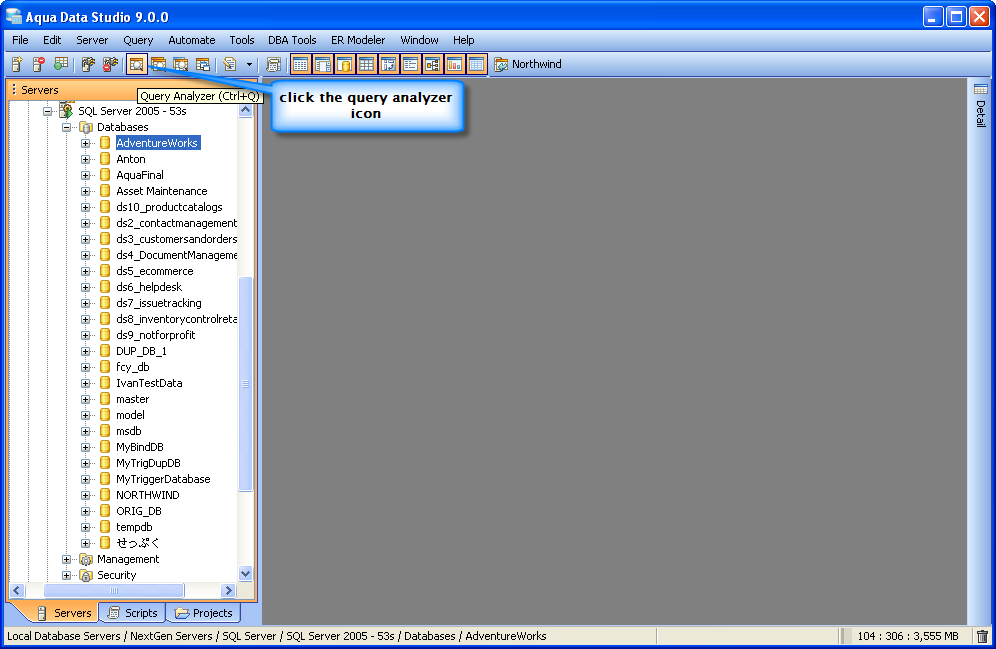This screenshot has width=996, height=649.
Task: Select the msdb database
Action: (129, 431)
